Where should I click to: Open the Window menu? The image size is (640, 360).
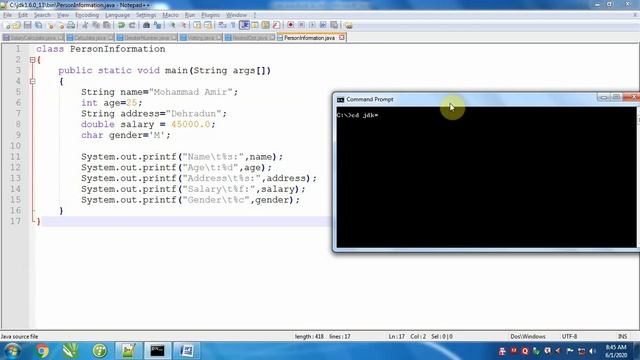(236, 15)
